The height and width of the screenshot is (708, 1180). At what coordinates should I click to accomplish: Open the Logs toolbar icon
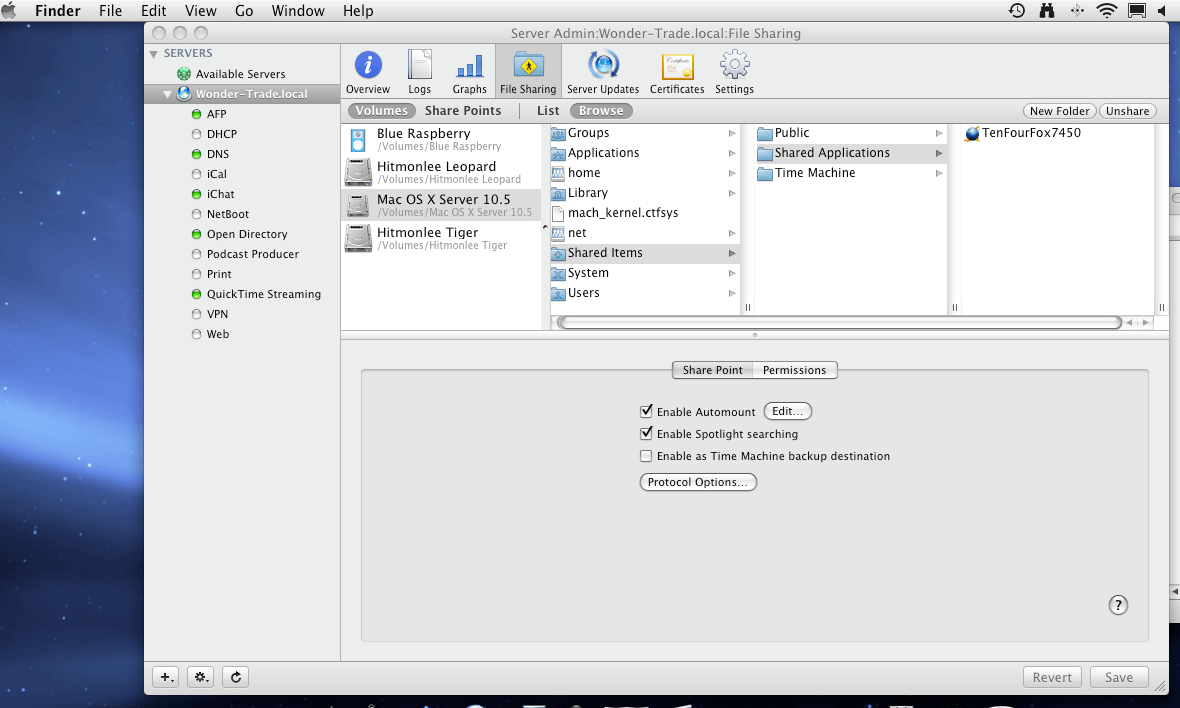tap(419, 65)
